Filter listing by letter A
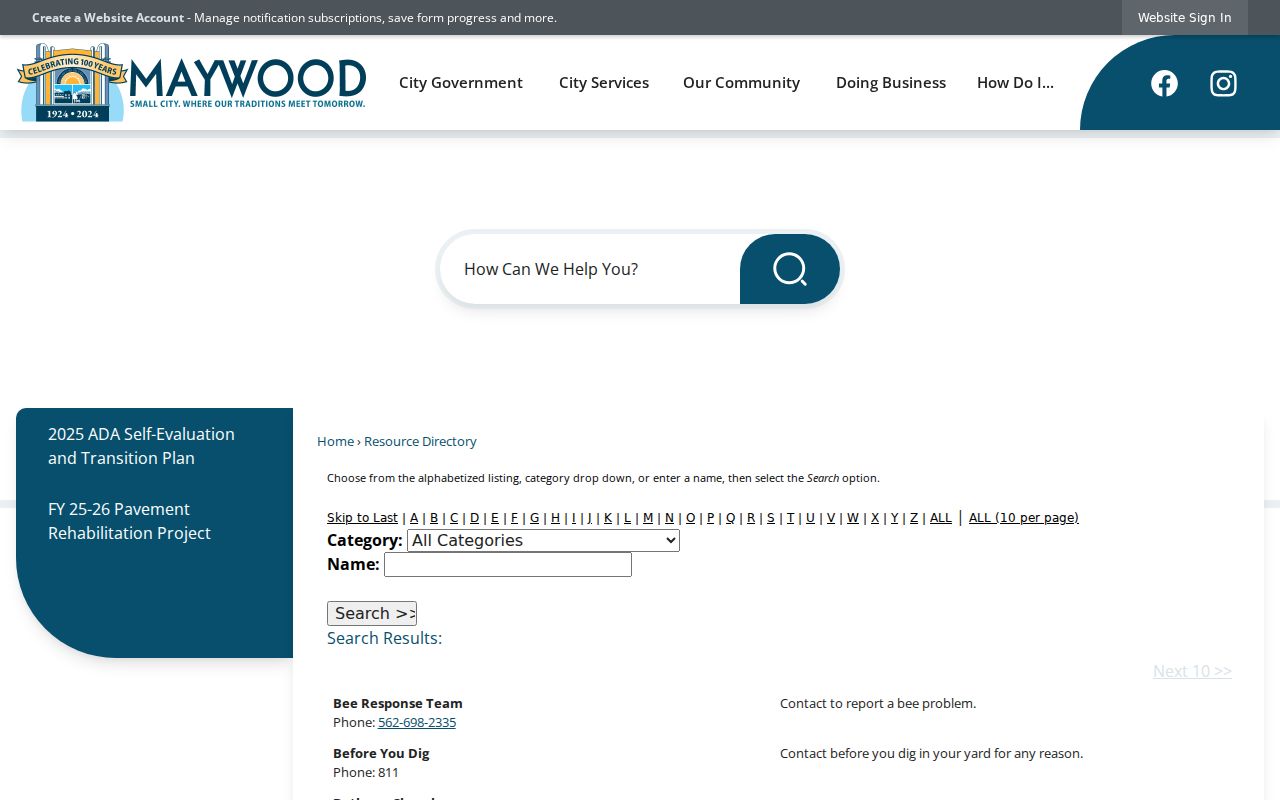 (x=414, y=518)
